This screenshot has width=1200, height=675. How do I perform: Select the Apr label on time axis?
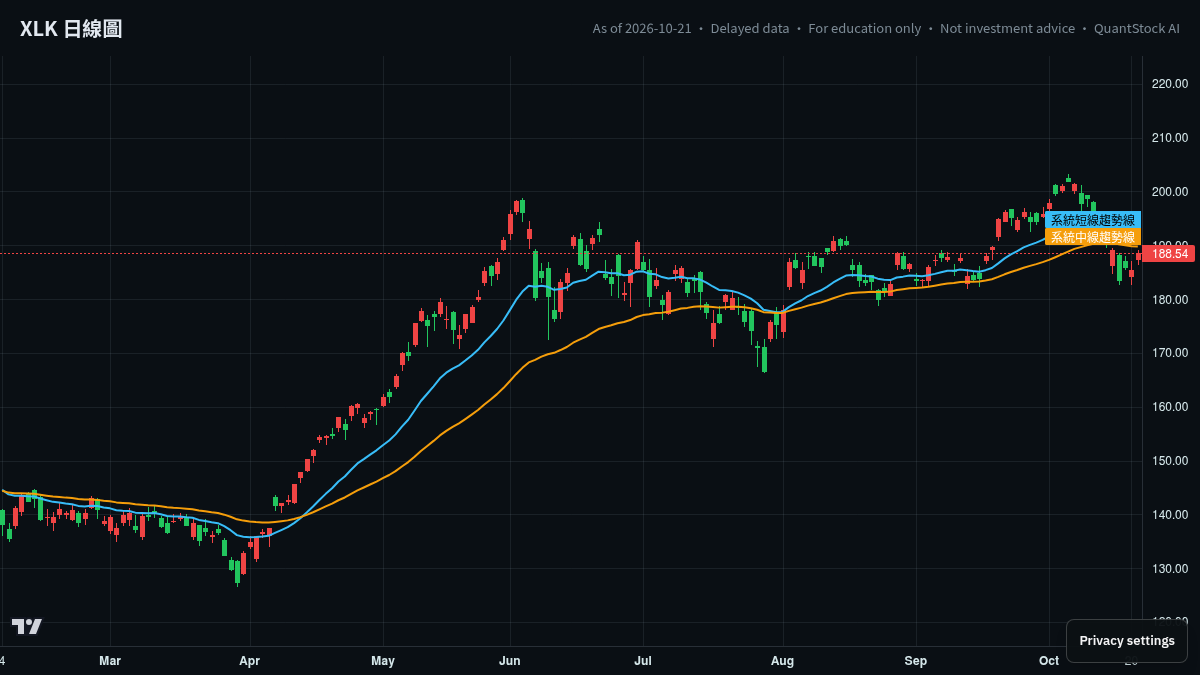(250, 661)
